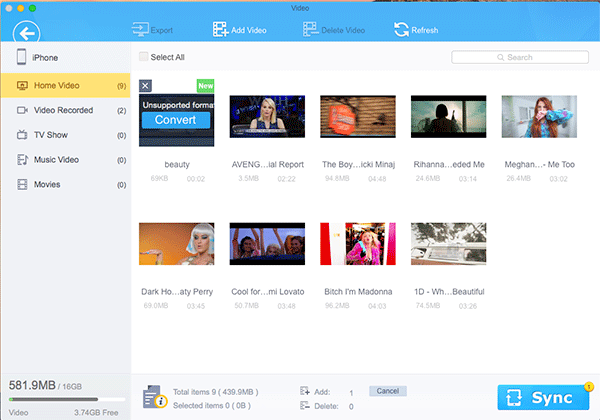Image resolution: width=600 pixels, height=420 pixels.
Task: Start syncing with the Sync button
Action: click(543, 397)
